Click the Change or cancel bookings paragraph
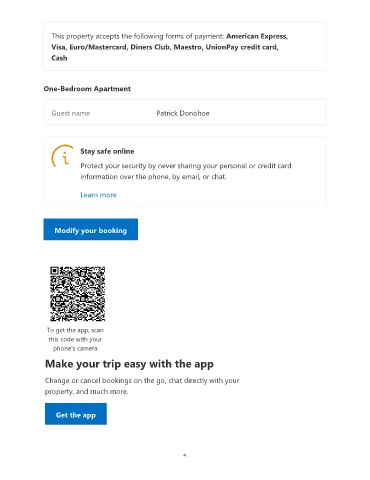The image size is (370, 480). click(x=142, y=386)
